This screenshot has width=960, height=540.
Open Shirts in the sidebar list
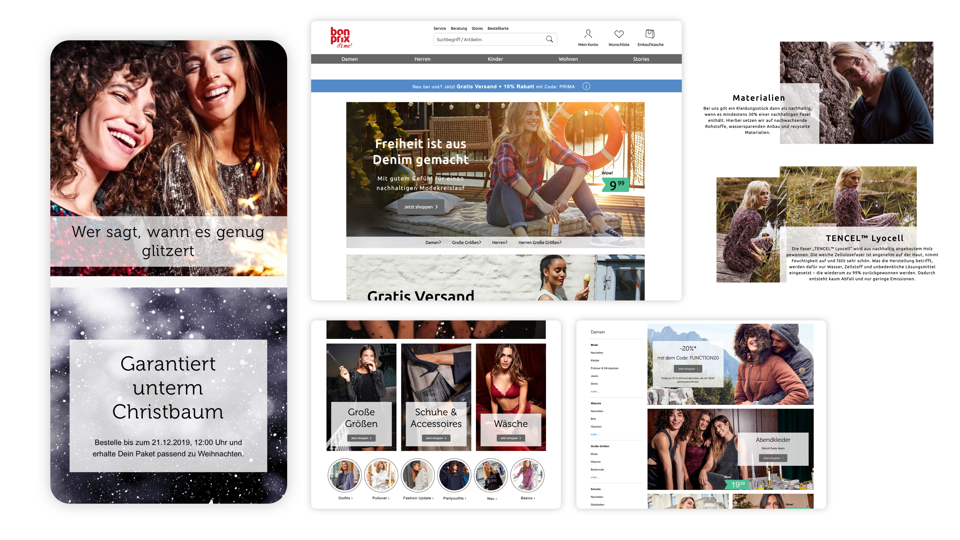[594, 383]
